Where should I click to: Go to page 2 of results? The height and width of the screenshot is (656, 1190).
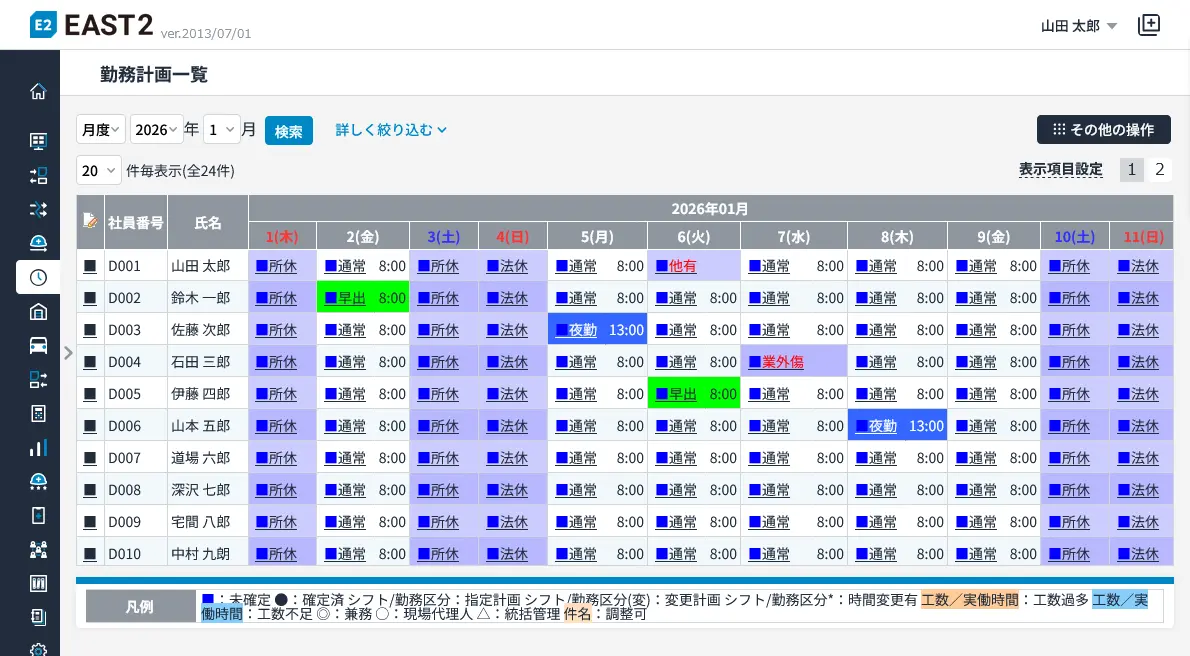point(1160,169)
